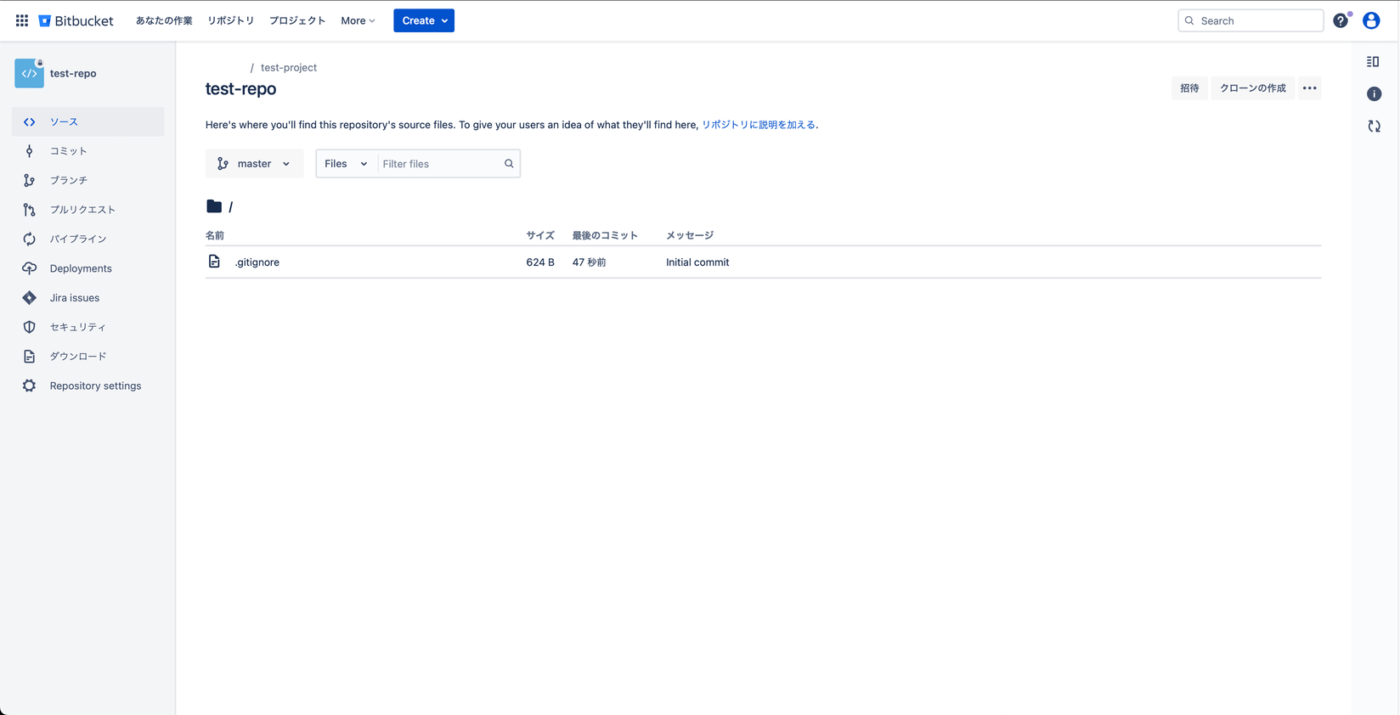Click the test-repo repository avatar icon
The height and width of the screenshot is (715, 1400).
tap(29, 73)
